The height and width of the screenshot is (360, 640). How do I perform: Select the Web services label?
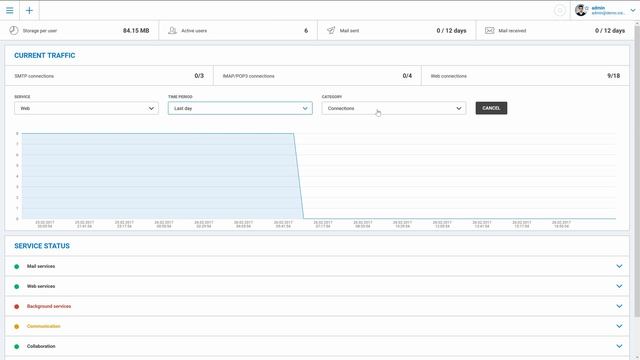pyautogui.click(x=41, y=286)
